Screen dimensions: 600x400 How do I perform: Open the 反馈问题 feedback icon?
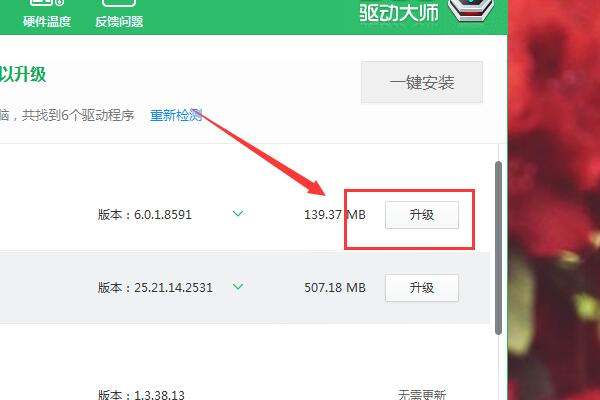(x=119, y=13)
